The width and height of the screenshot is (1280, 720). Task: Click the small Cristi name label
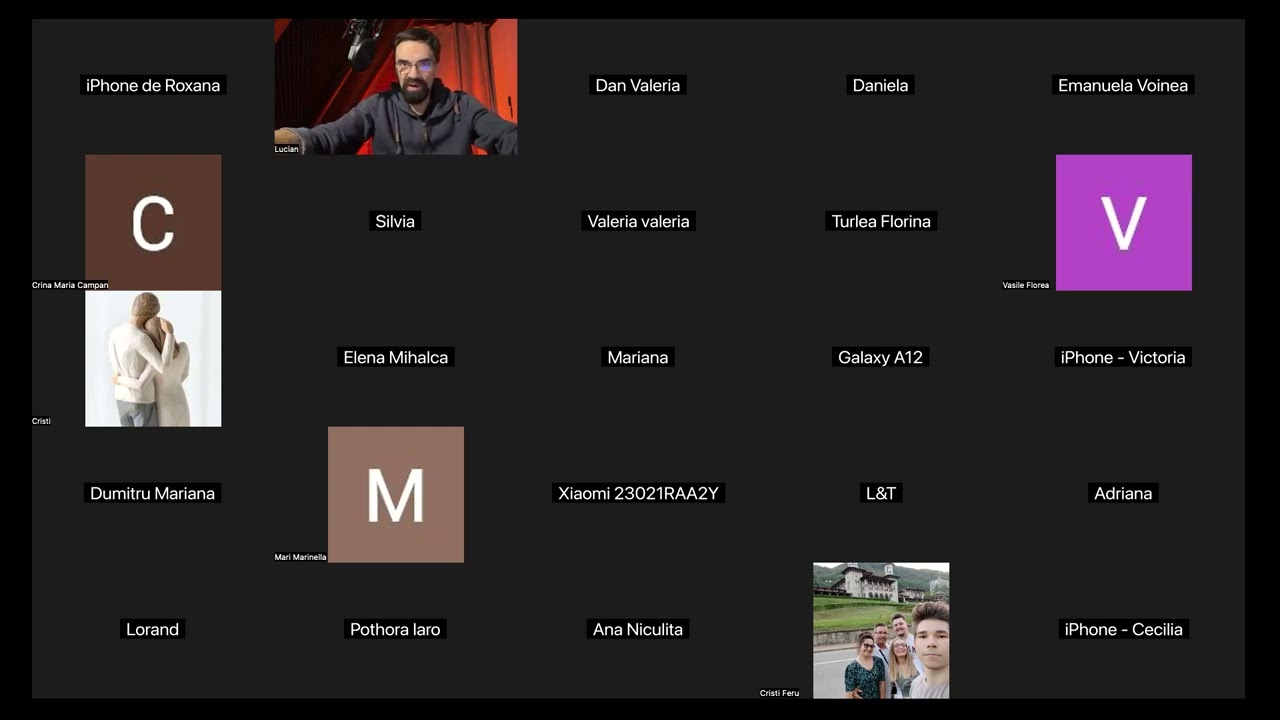[42, 421]
